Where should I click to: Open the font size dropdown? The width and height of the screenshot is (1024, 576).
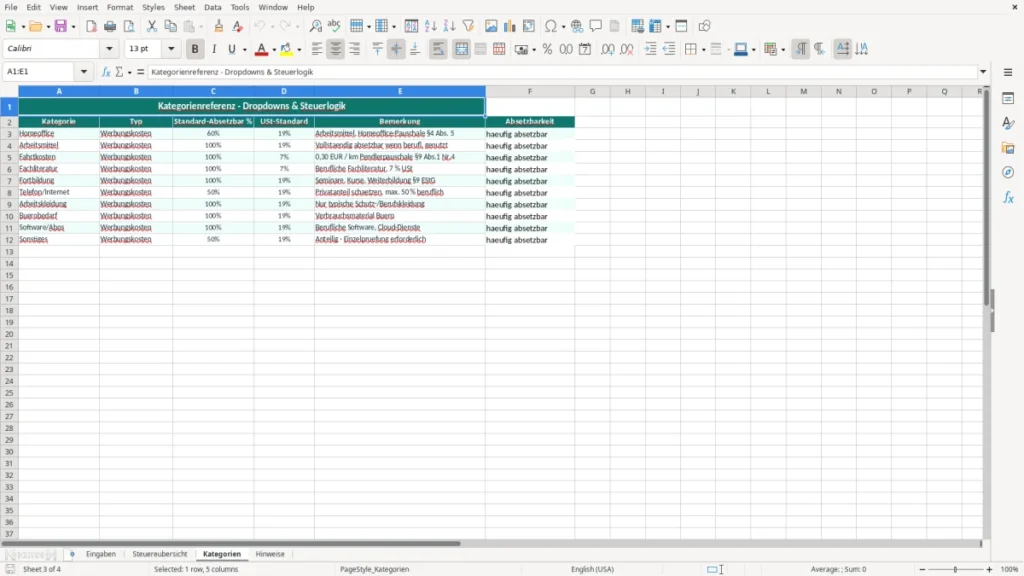(171, 48)
